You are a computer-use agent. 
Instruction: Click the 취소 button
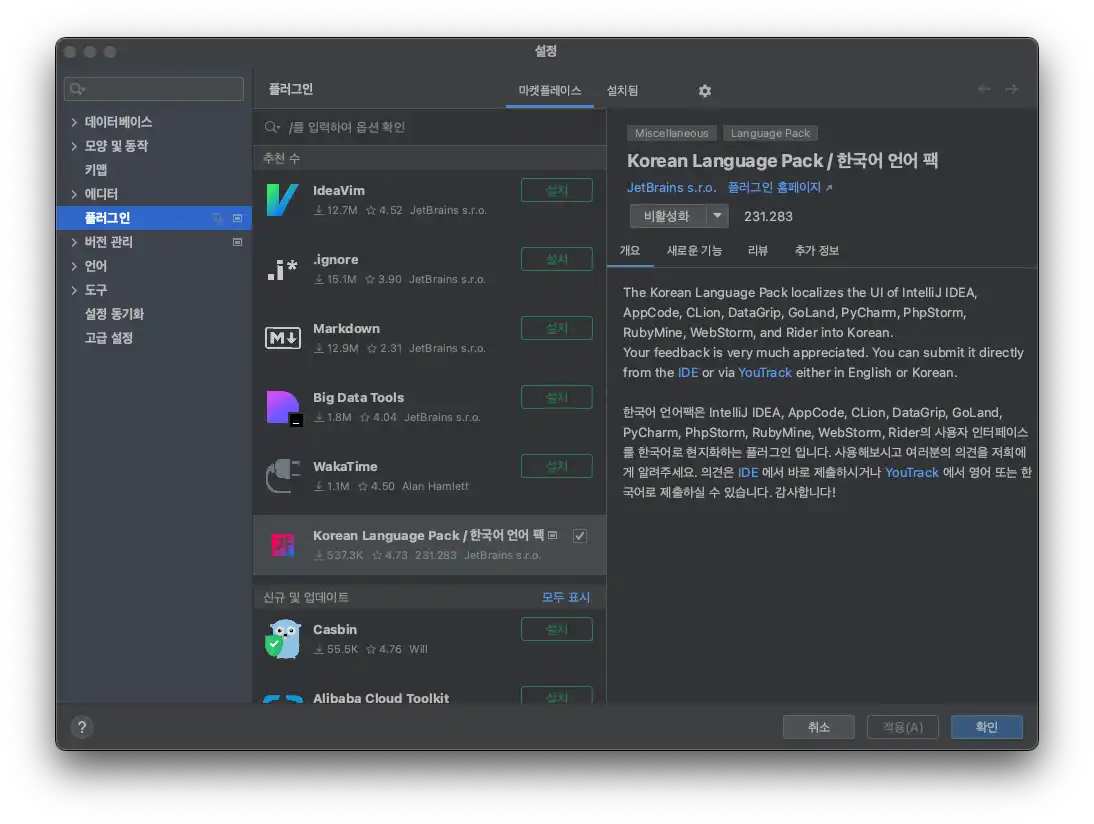coord(818,727)
